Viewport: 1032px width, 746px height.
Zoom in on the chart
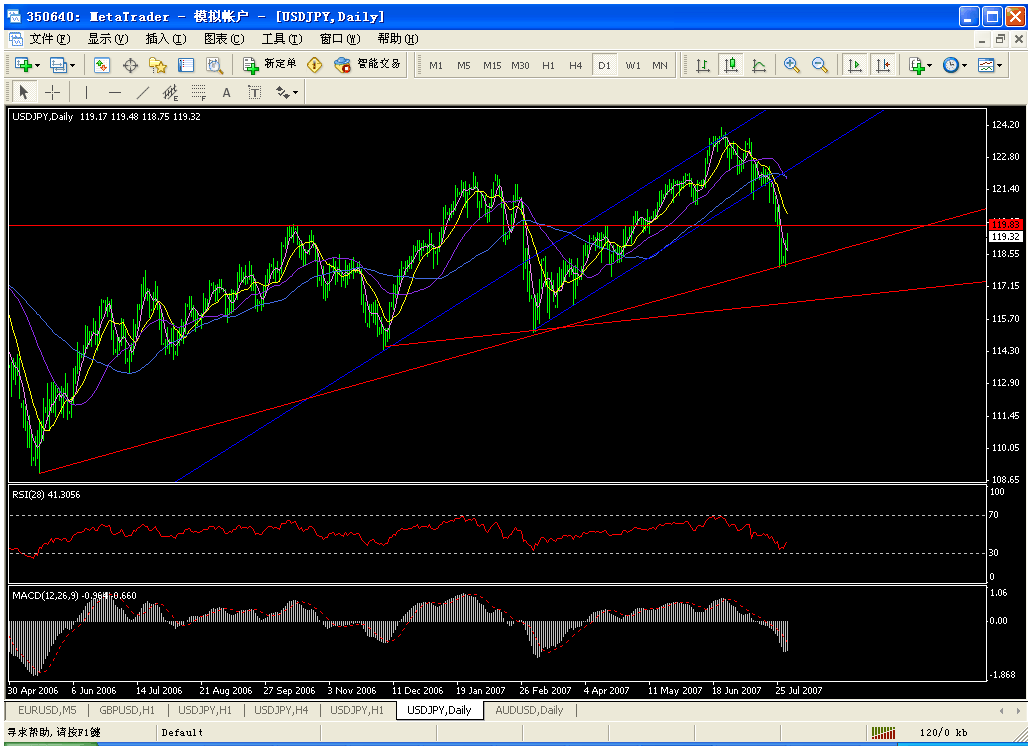(792, 65)
